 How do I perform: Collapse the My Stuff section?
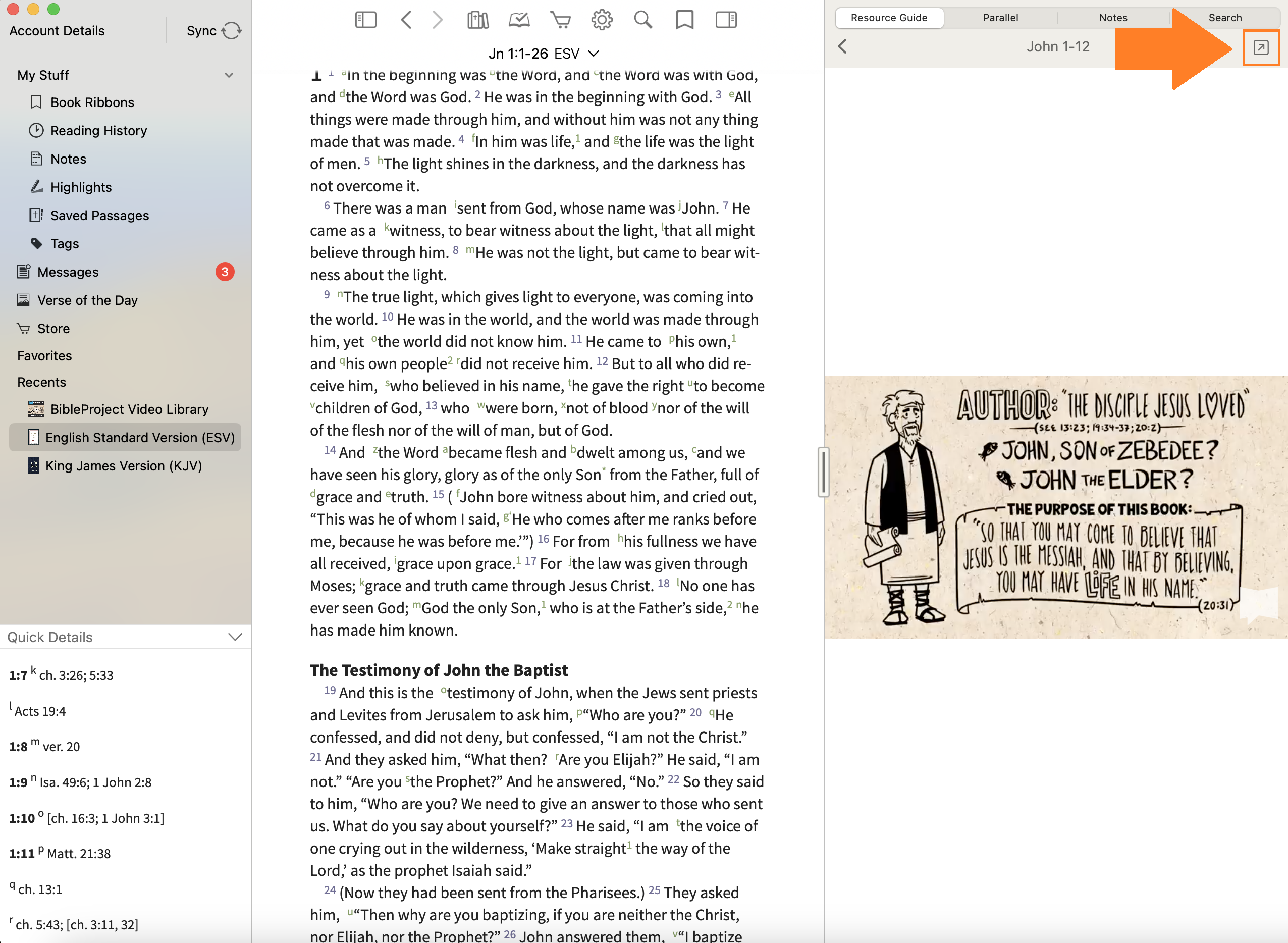229,75
